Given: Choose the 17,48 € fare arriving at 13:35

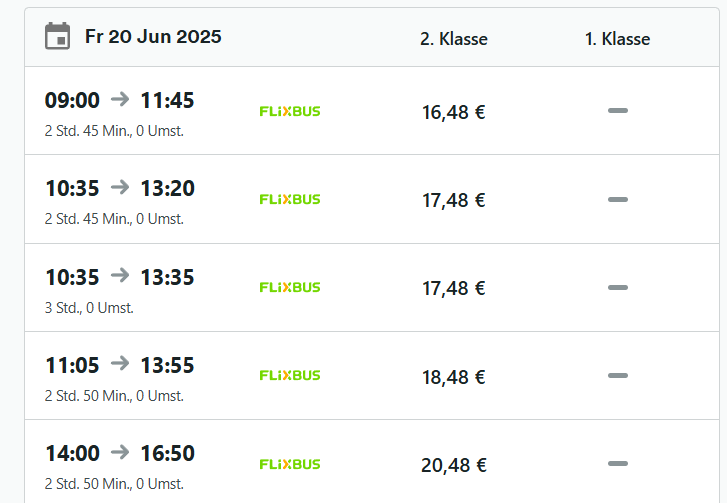Looking at the screenshot, I should (453, 288).
